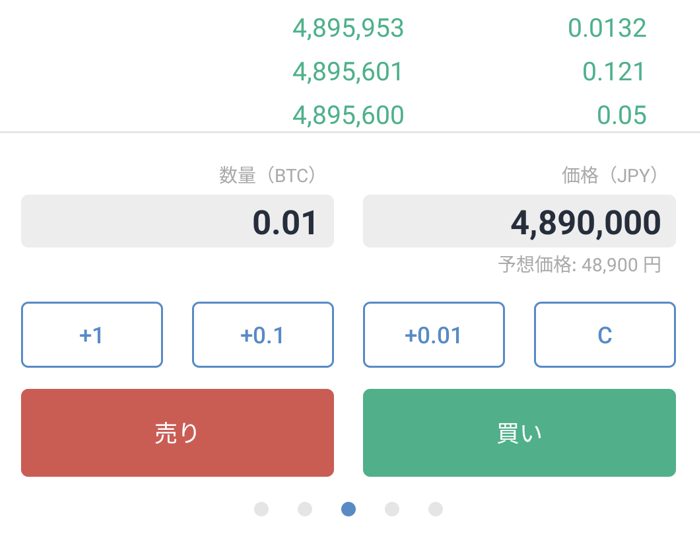Tap the +1 quantity button
700x540 pixels.
click(92, 335)
